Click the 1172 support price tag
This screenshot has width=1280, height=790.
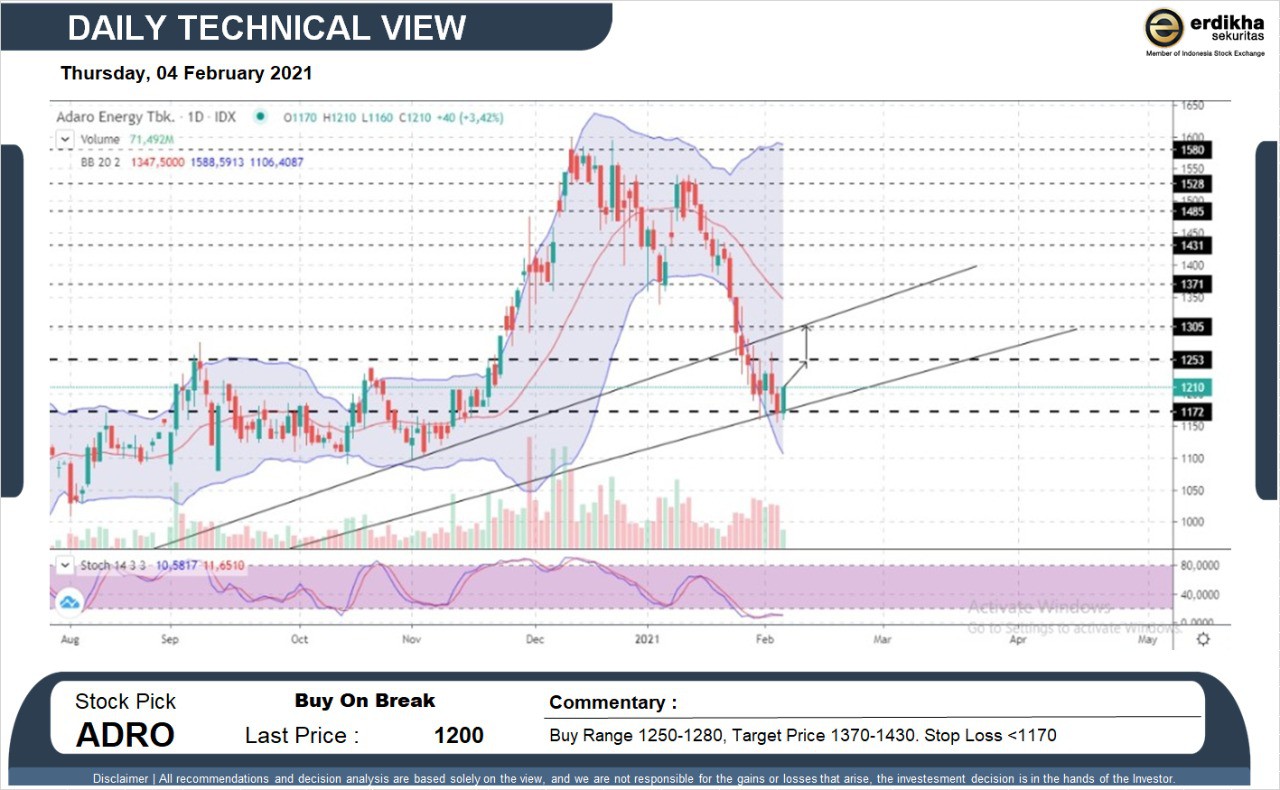pos(1195,412)
